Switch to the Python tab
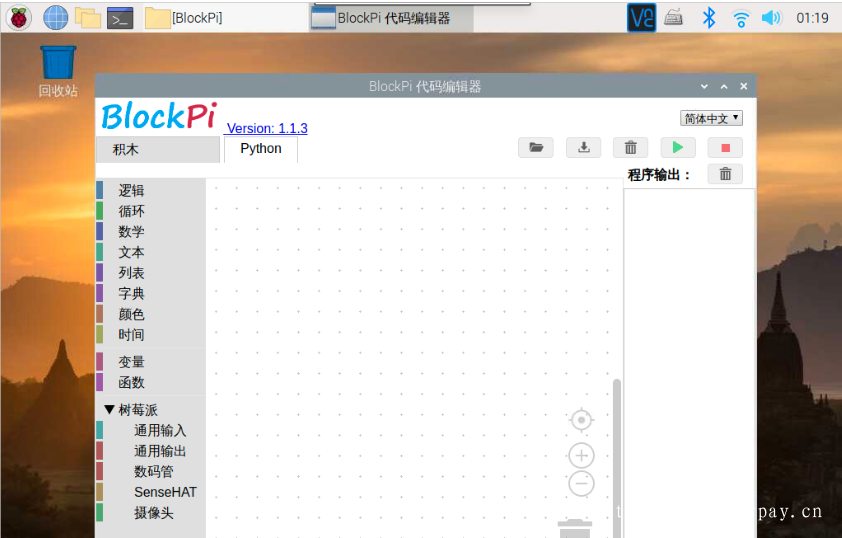 pos(261,149)
